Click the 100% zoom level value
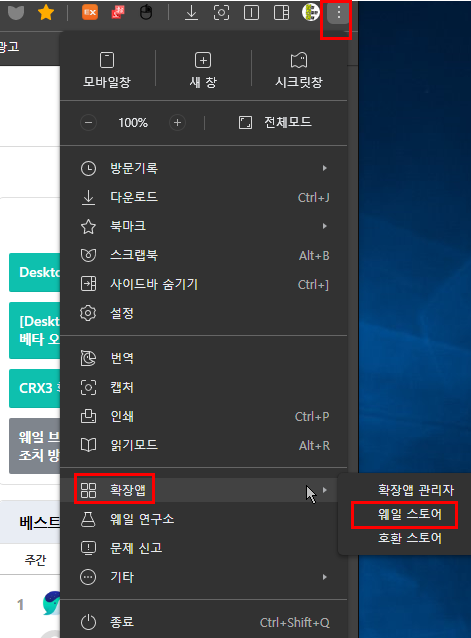The height and width of the screenshot is (638, 471). click(x=133, y=122)
